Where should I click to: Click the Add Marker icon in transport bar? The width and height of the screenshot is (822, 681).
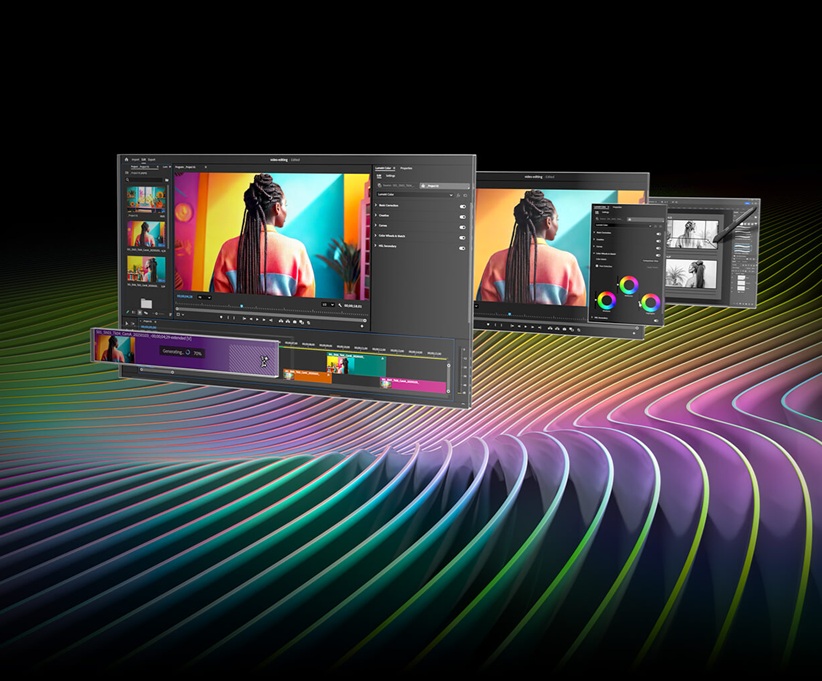(221, 317)
